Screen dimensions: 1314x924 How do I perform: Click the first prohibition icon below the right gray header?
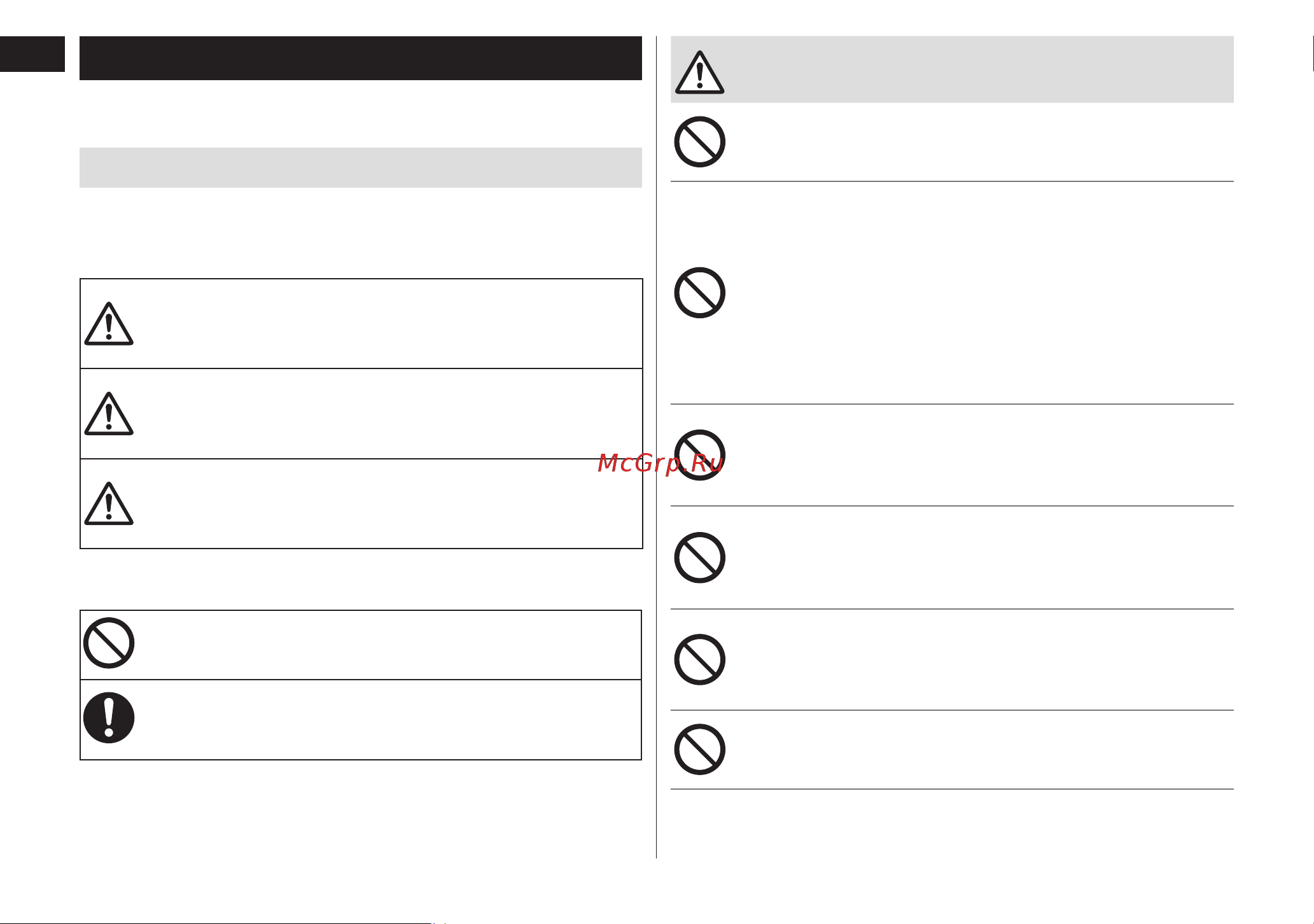(700, 142)
